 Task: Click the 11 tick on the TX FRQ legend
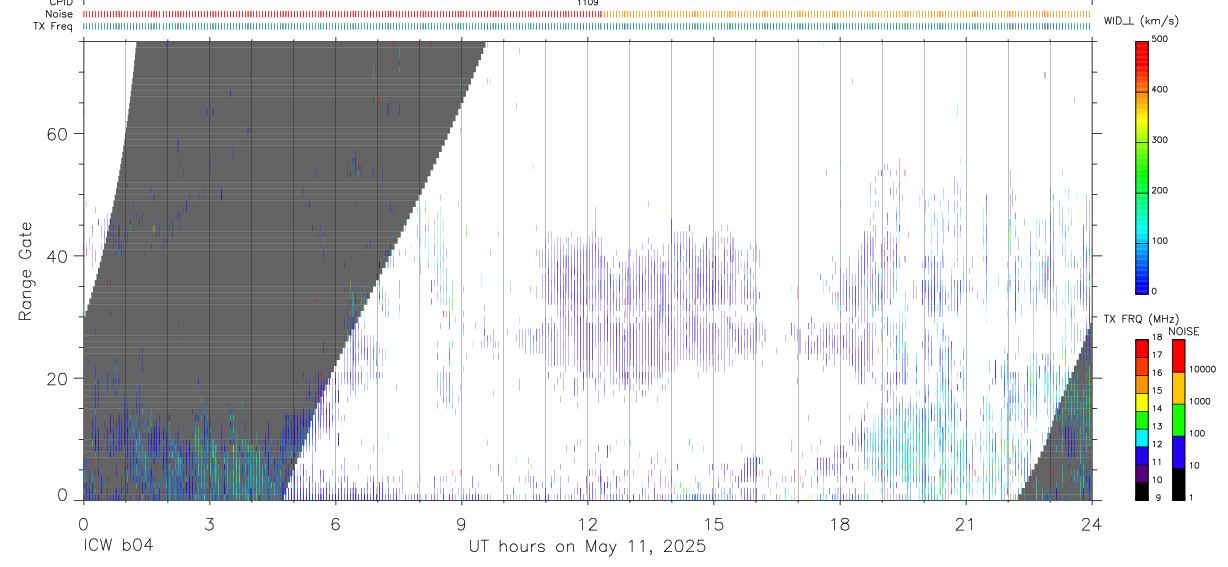(x=1156, y=462)
